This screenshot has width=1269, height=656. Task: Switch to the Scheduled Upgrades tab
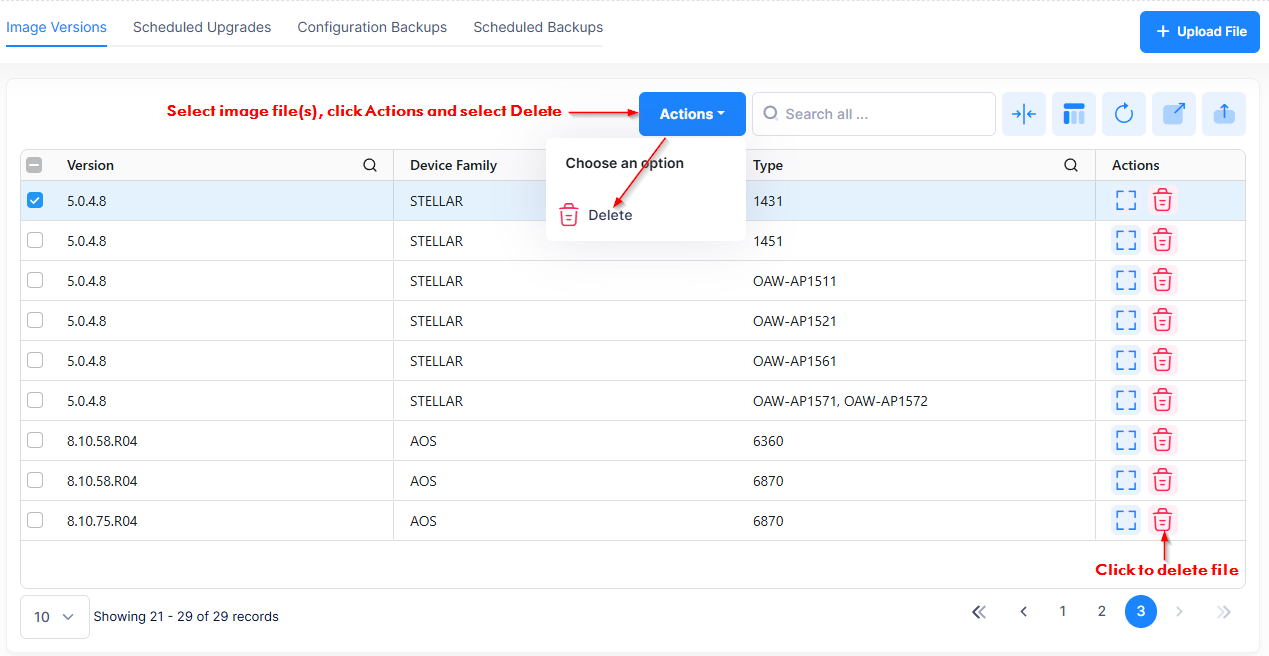(202, 27)
